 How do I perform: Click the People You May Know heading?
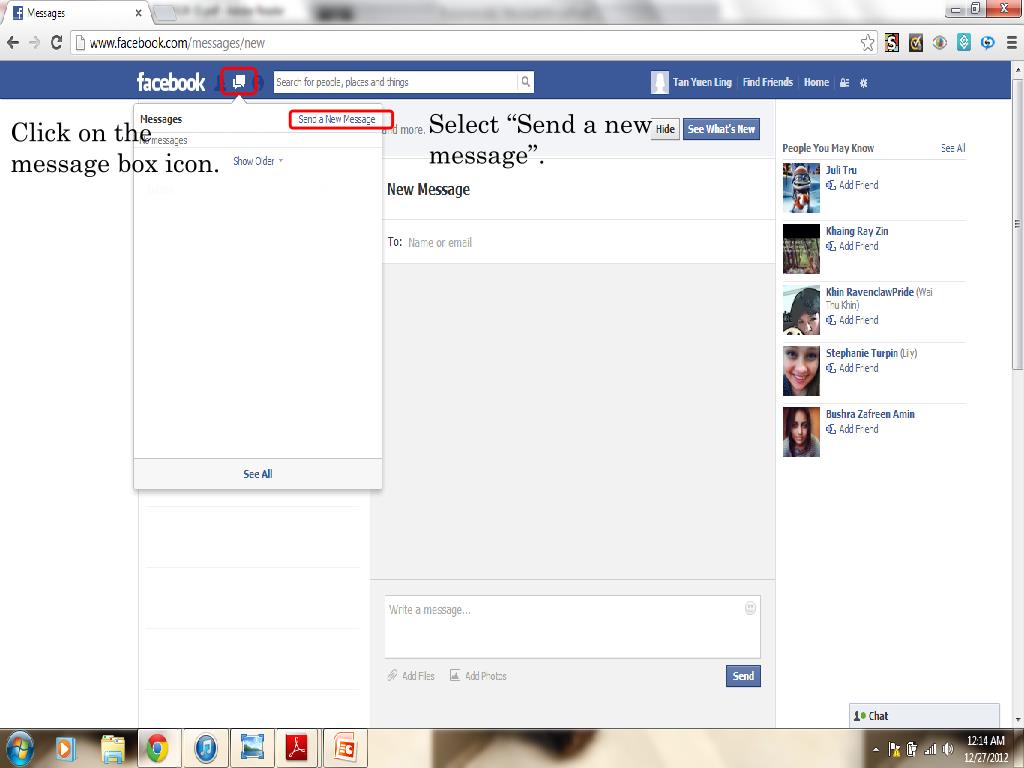[x=828, y=148]
